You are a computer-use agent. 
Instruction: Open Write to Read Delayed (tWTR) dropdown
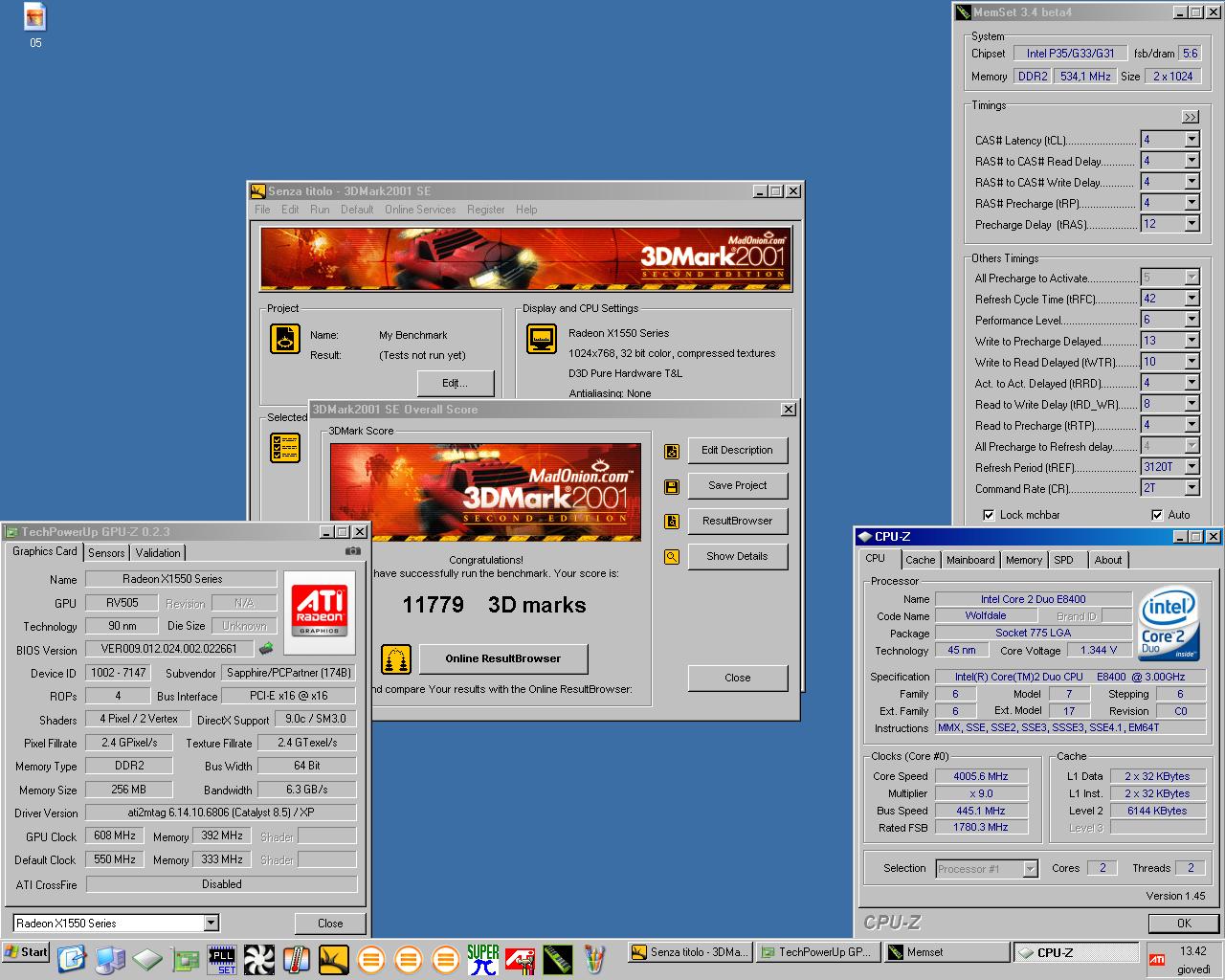[1192, 362]
